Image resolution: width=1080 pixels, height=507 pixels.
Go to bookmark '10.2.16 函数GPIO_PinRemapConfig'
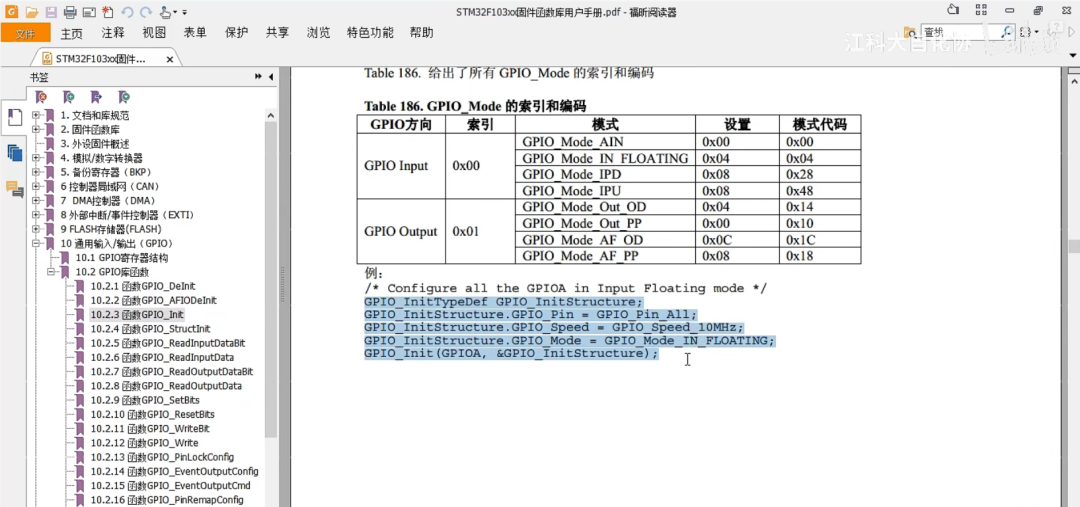point(167,500)
